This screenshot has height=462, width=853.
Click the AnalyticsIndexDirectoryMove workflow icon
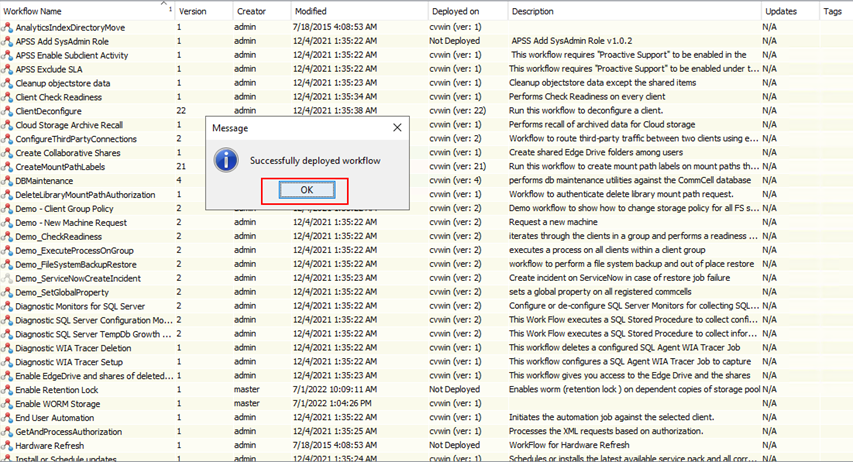click(8, 29)
